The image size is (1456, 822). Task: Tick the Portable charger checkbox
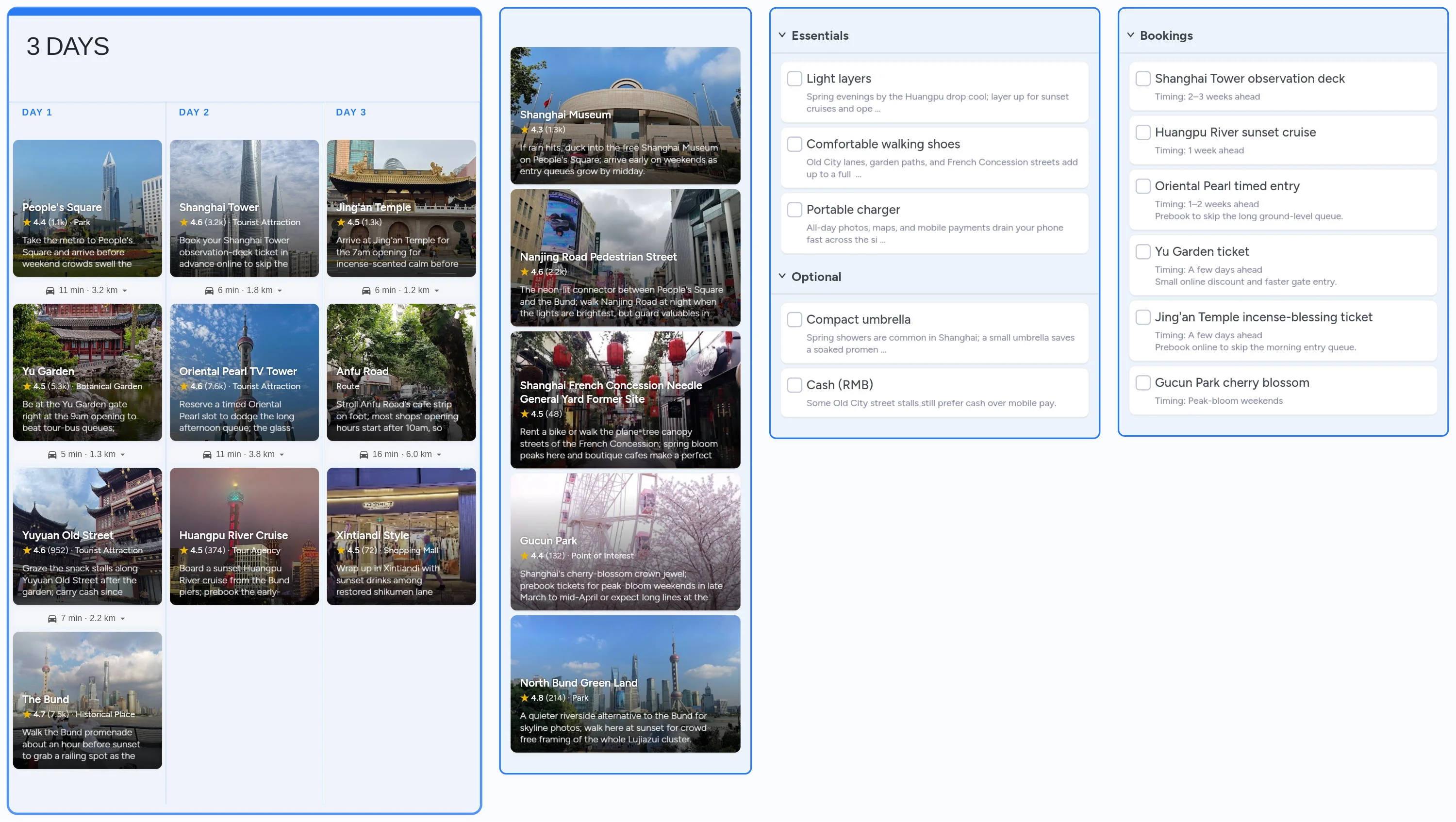coord(794,210)
